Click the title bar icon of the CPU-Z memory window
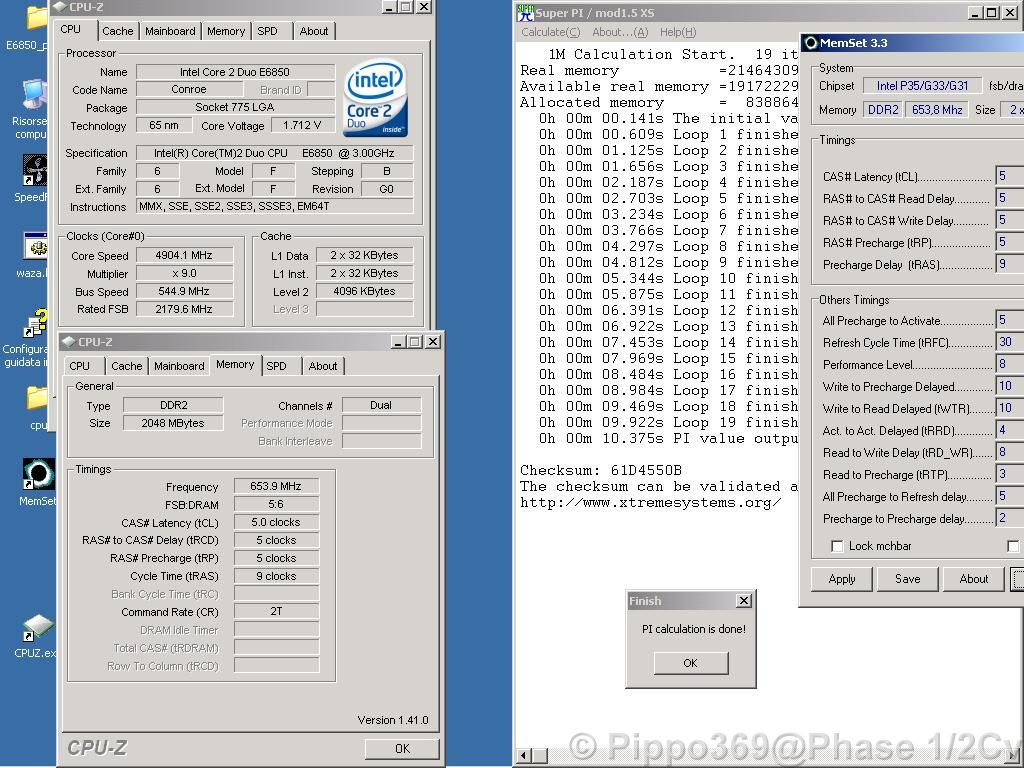 (69, 342)
